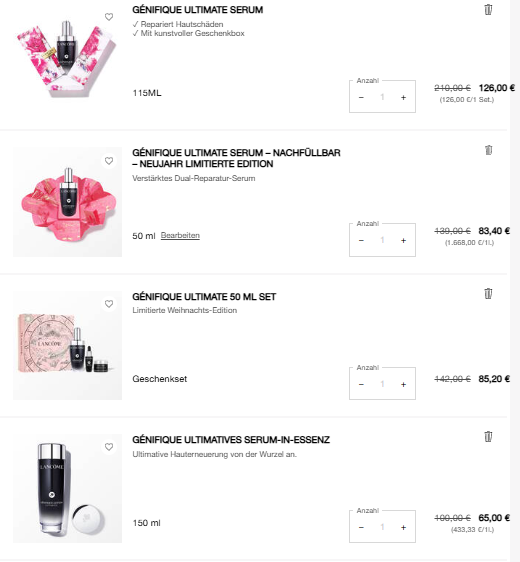Add 115ML Génifique Ultimate Serum to wishlist
This screenshot has height=562, width=520.
coord(109,17)
